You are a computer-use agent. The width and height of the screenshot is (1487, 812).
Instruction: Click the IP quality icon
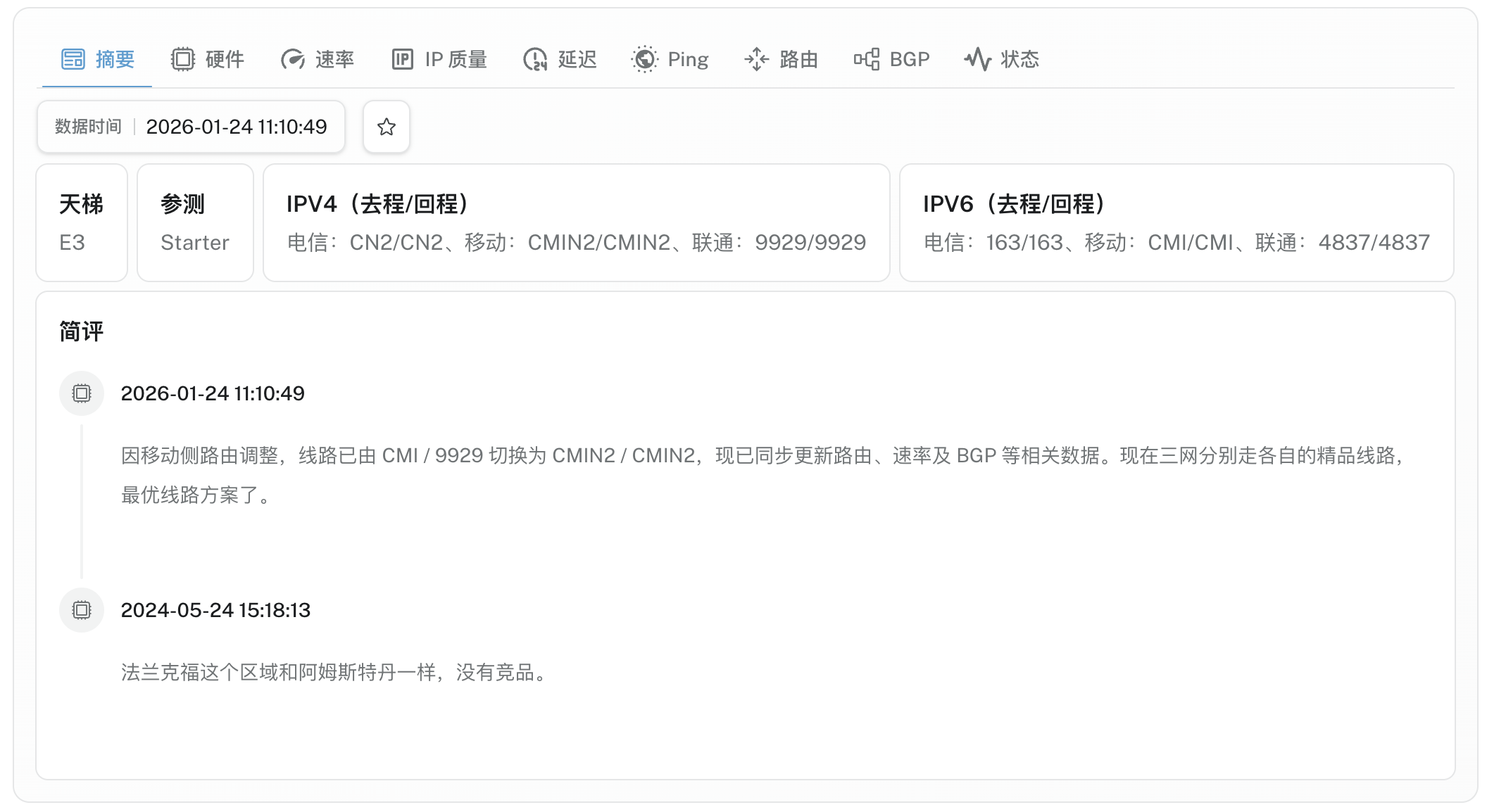click(x=402, y=59)
